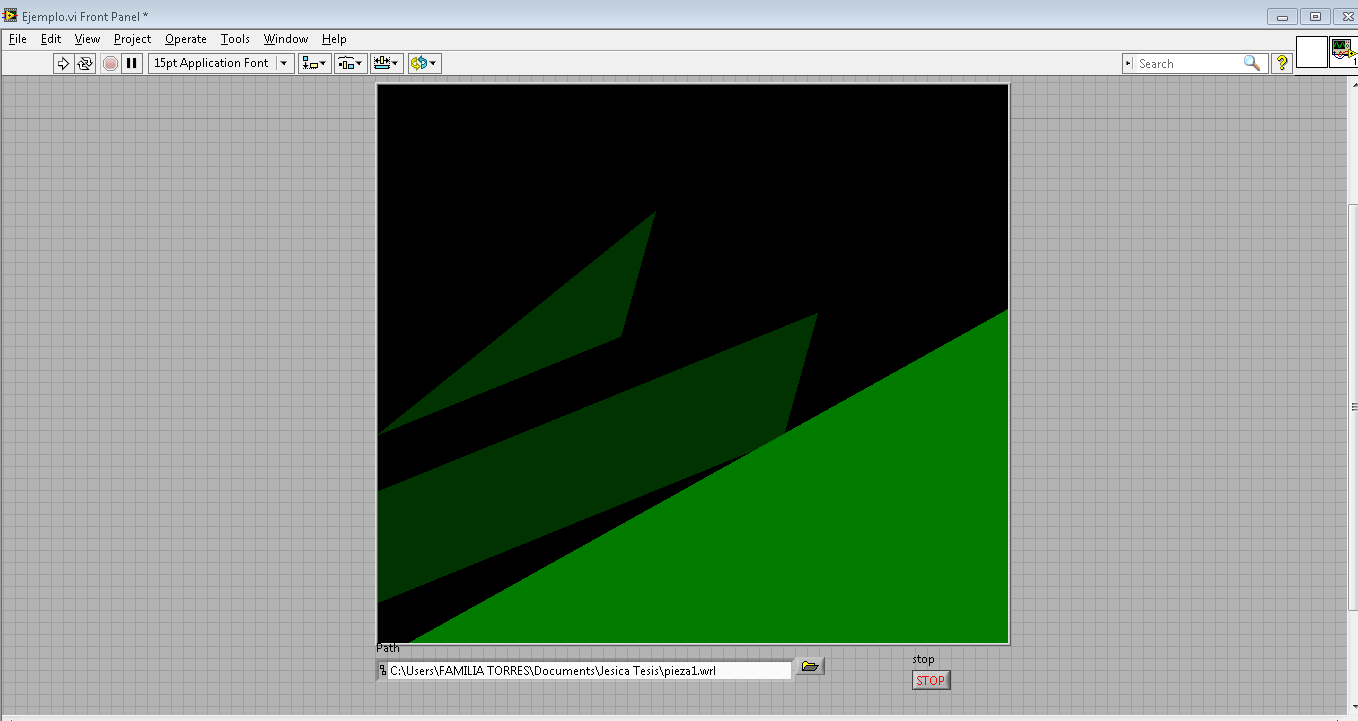Click the Run arrow to execute the VI
This screenshot has height=721, width=1358.
(x=63, y=62)
